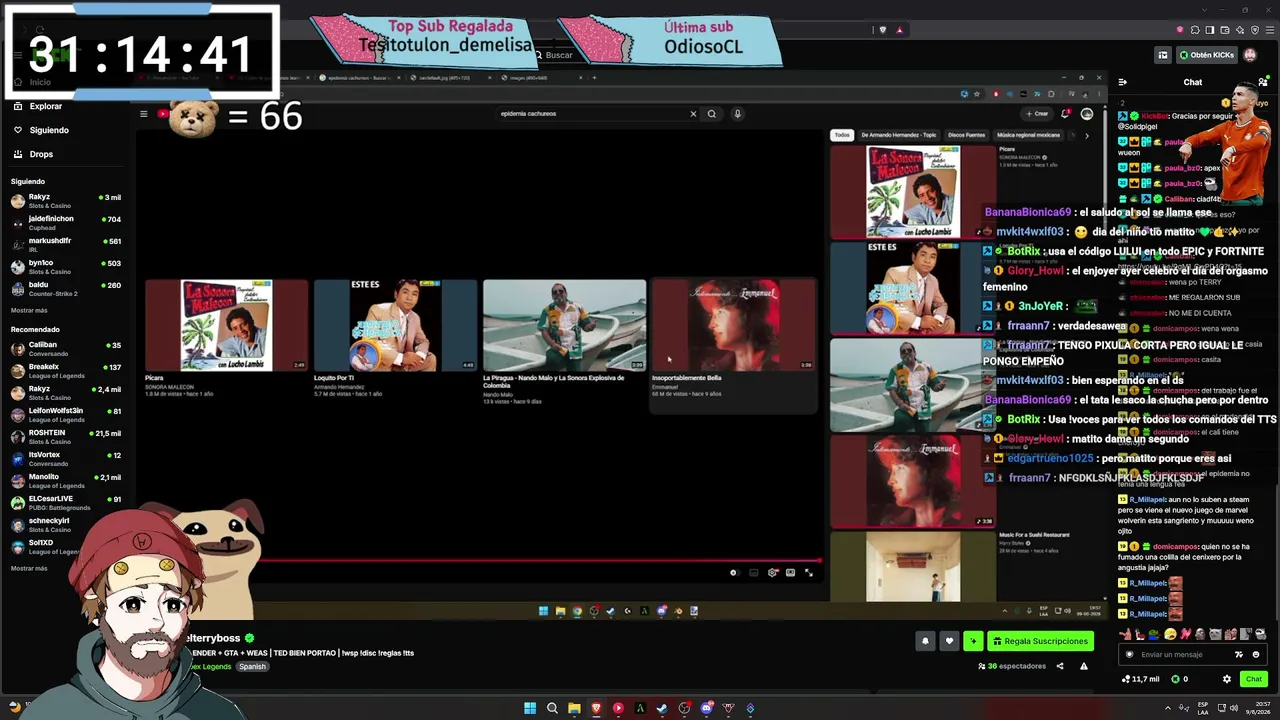Click the KICKs balance icon showing 0
1280x720 pixels.
[x=1179, y=679]
